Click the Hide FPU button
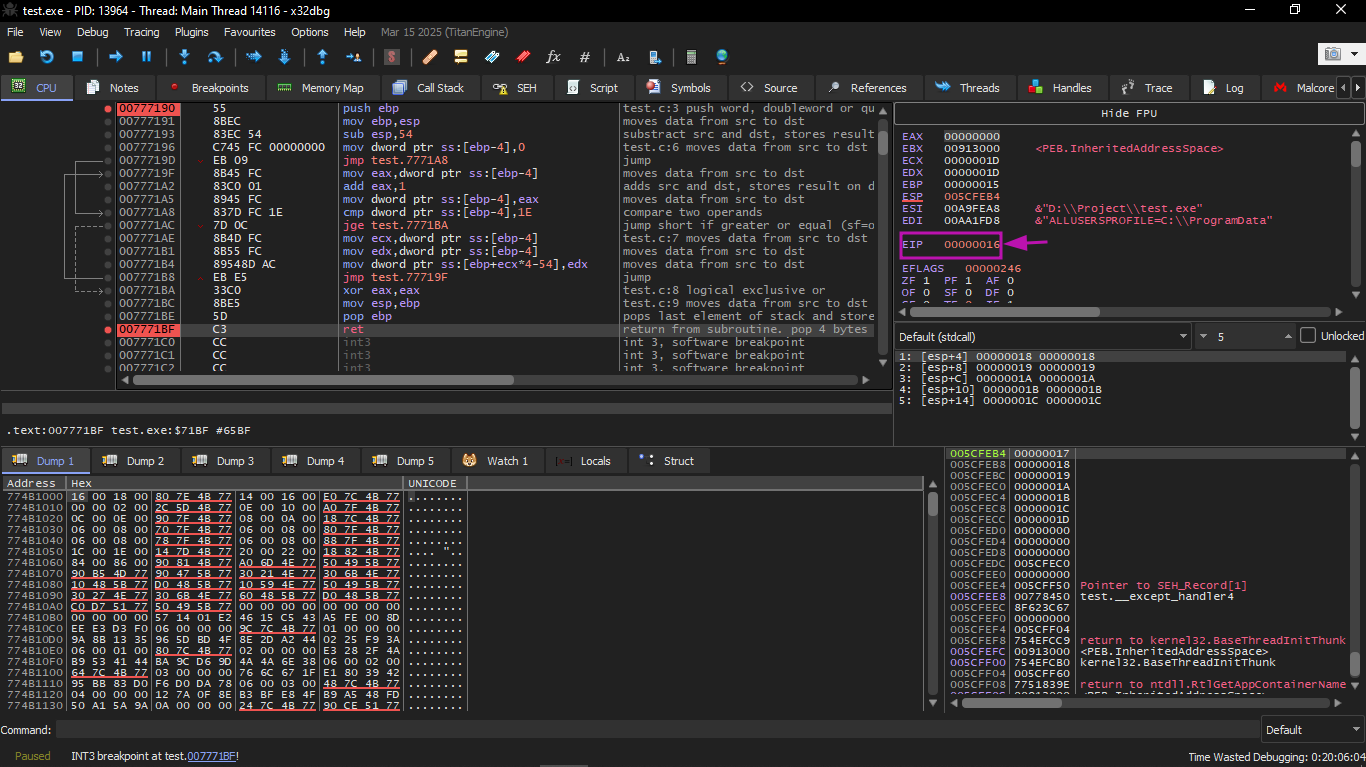Image resolution: width=1366 pixels, height=767 pixels. tap(1128, 113)
